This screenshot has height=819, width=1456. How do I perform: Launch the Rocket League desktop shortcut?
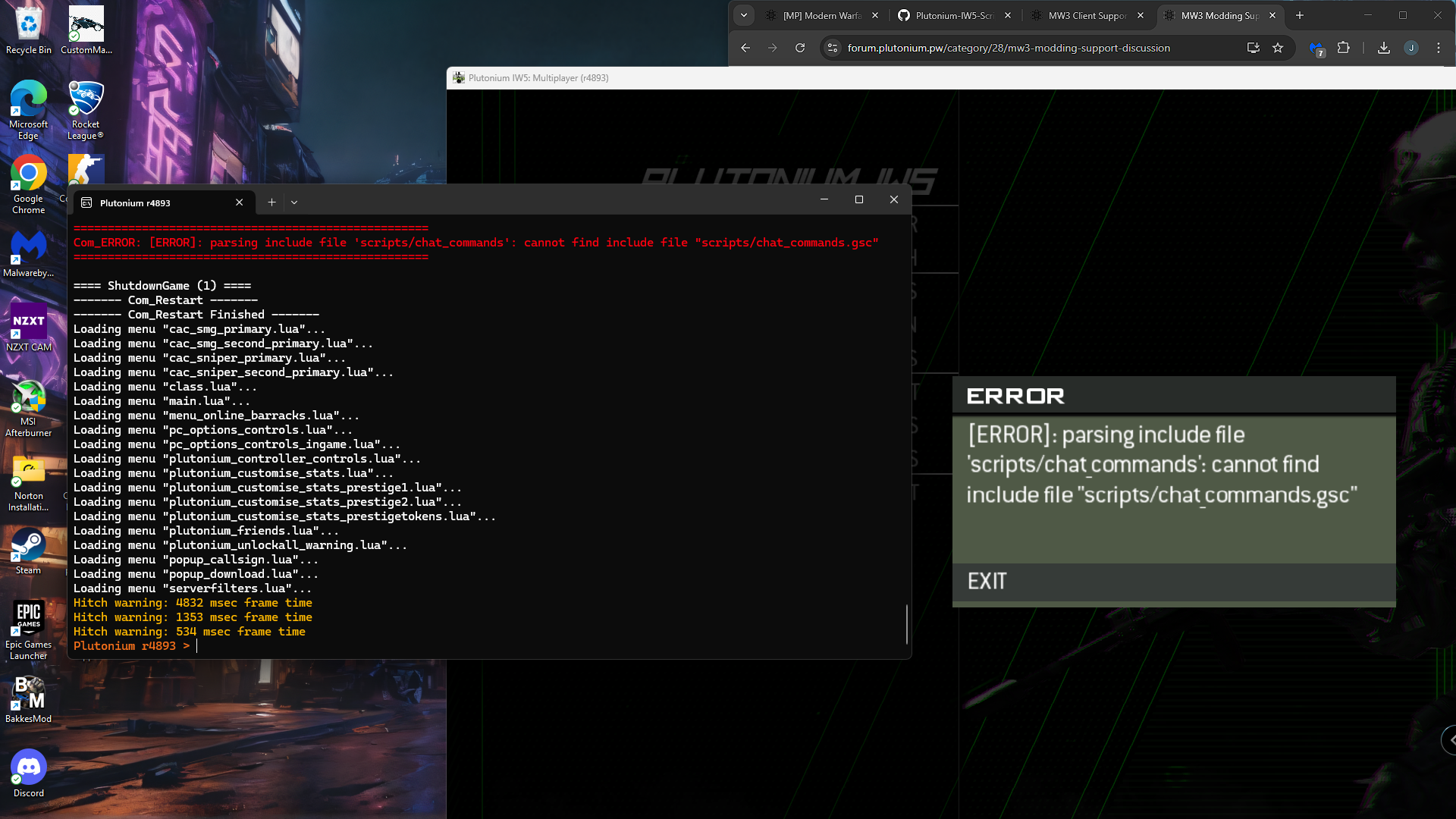coord(86,110)
